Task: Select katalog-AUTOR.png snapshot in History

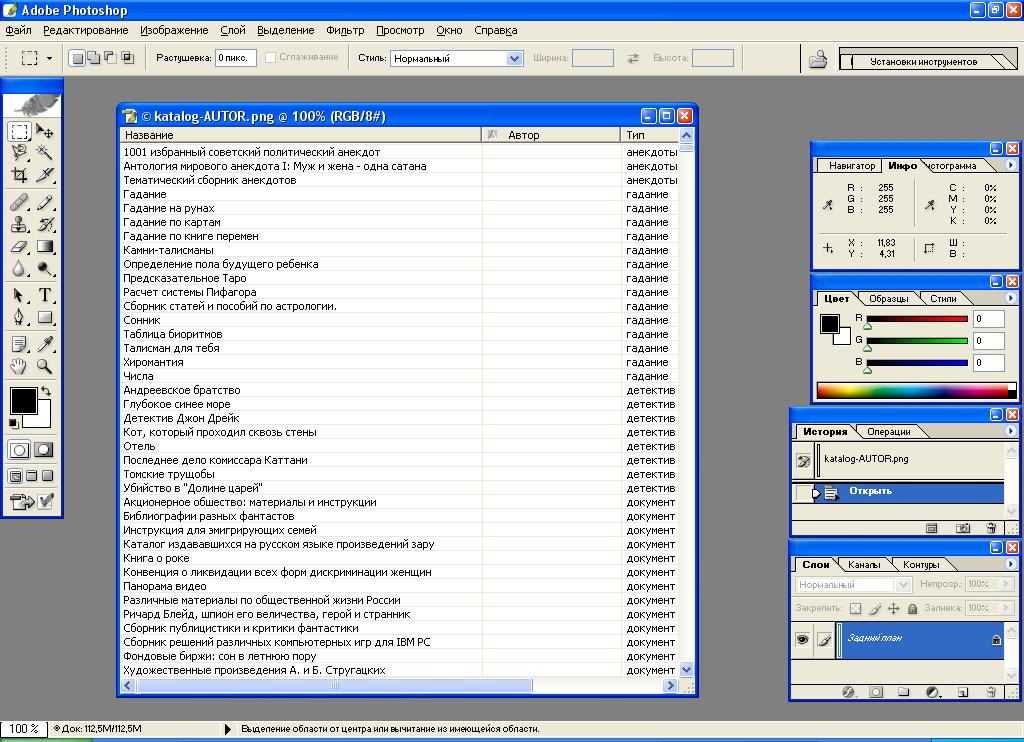Action: (898, 459)
